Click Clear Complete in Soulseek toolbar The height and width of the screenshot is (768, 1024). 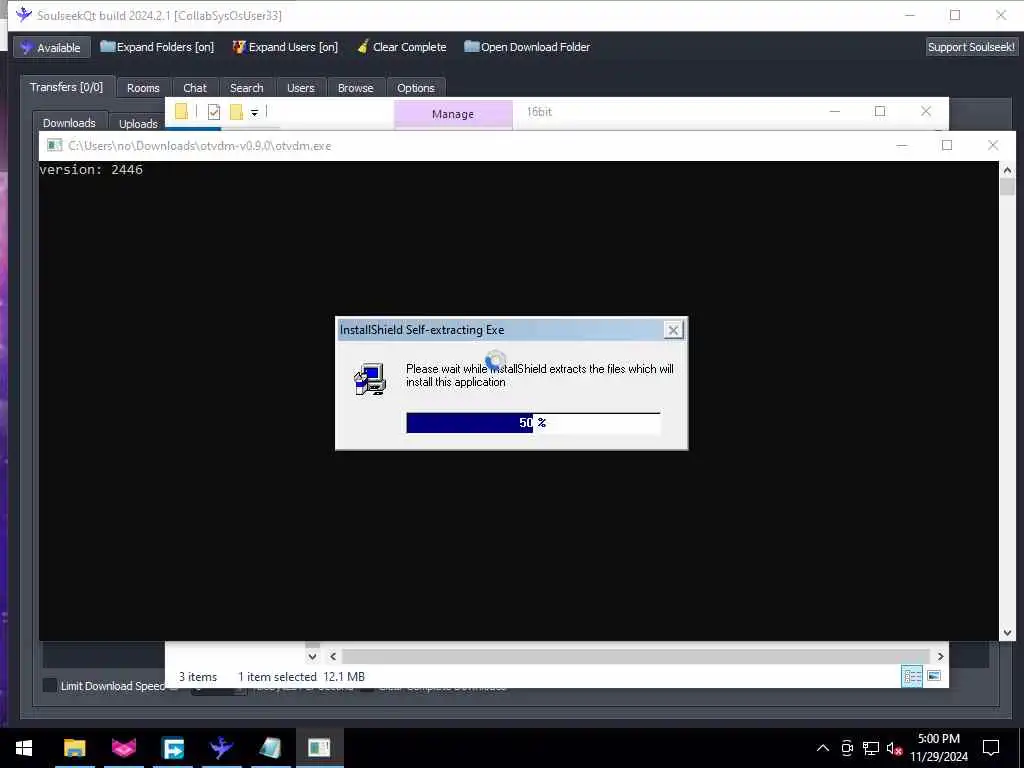tap(402, 47)
